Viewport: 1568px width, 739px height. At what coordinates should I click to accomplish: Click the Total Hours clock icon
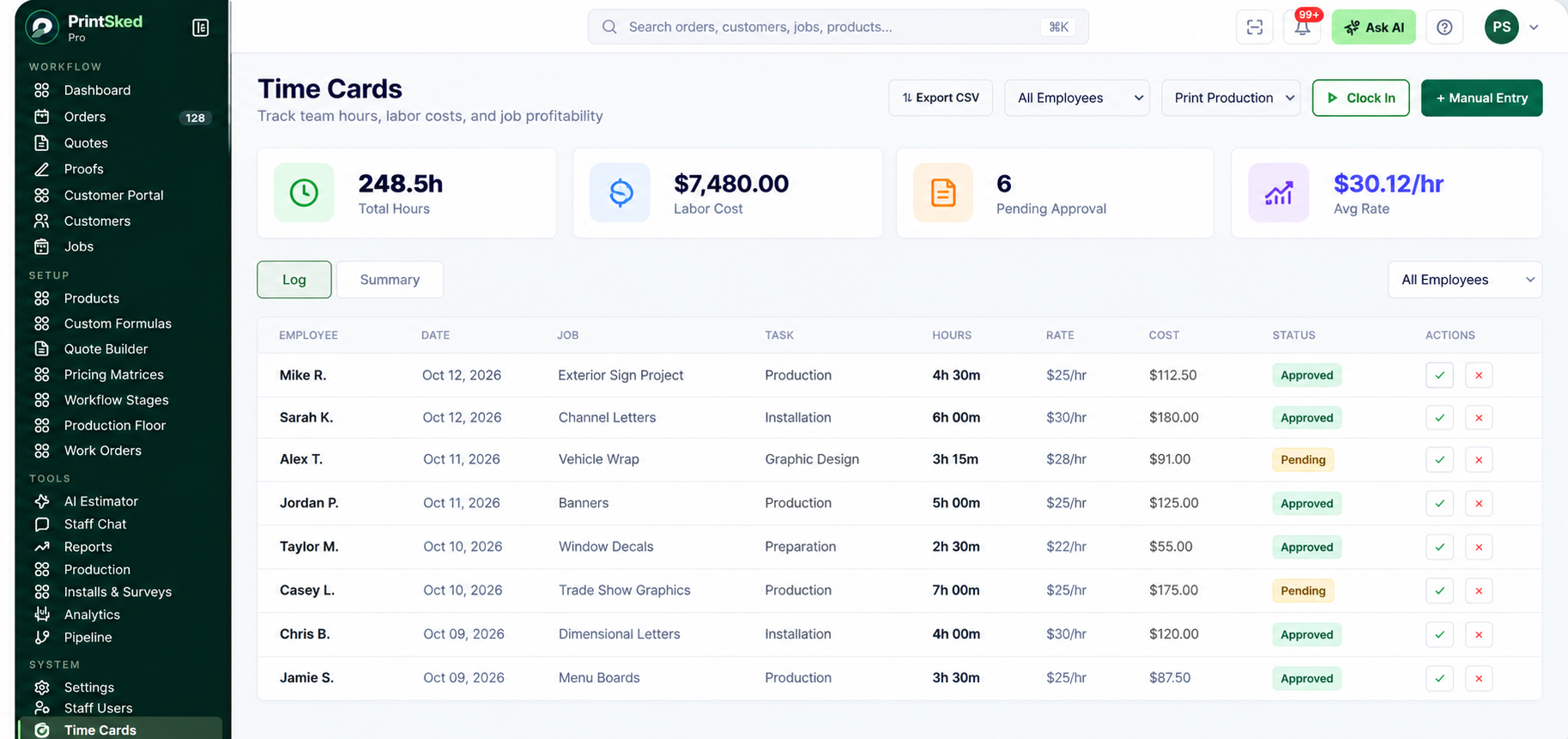pos(304,193)
